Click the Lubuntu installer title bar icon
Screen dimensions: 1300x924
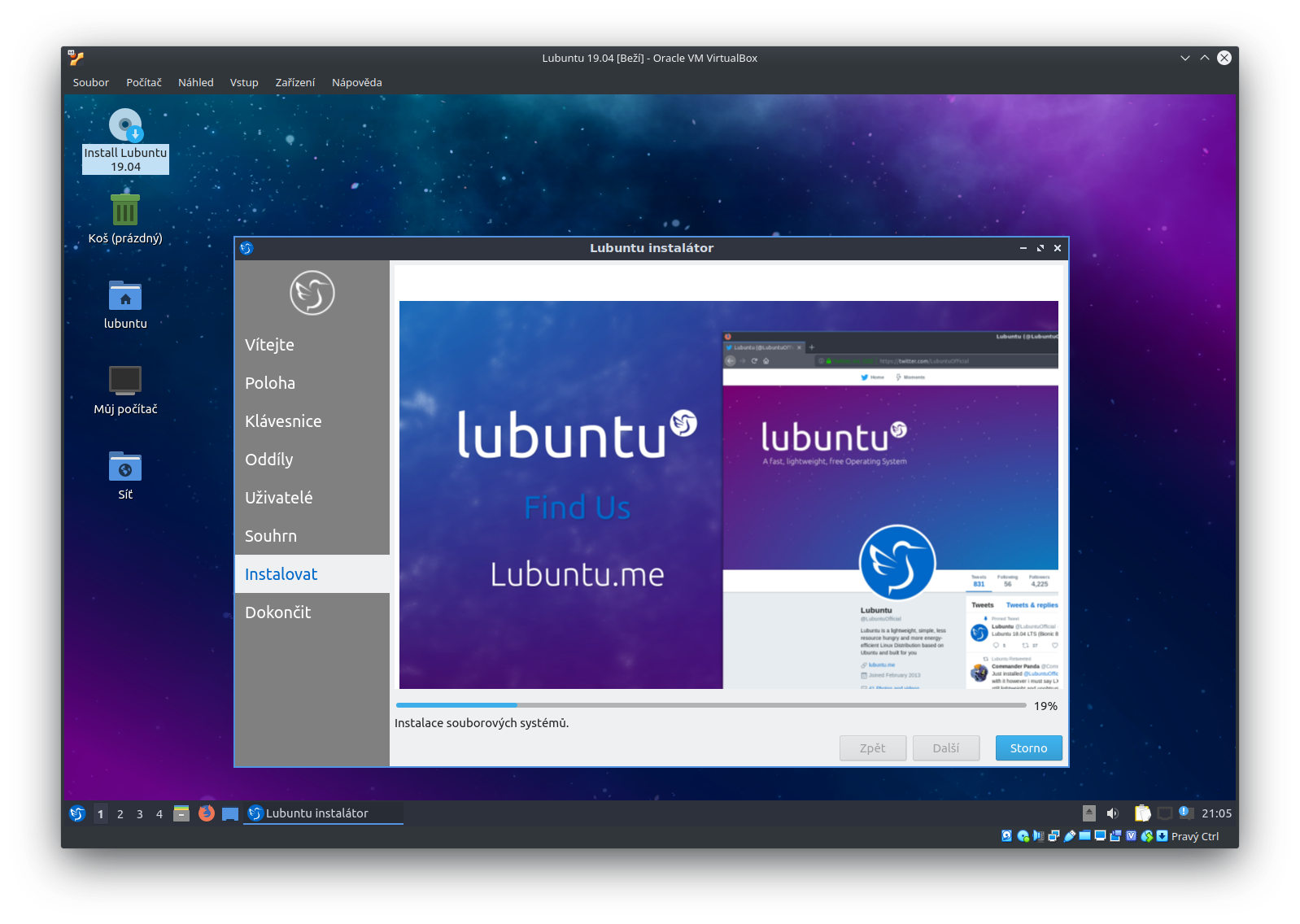pyautogui.click(x=246, y=248)
